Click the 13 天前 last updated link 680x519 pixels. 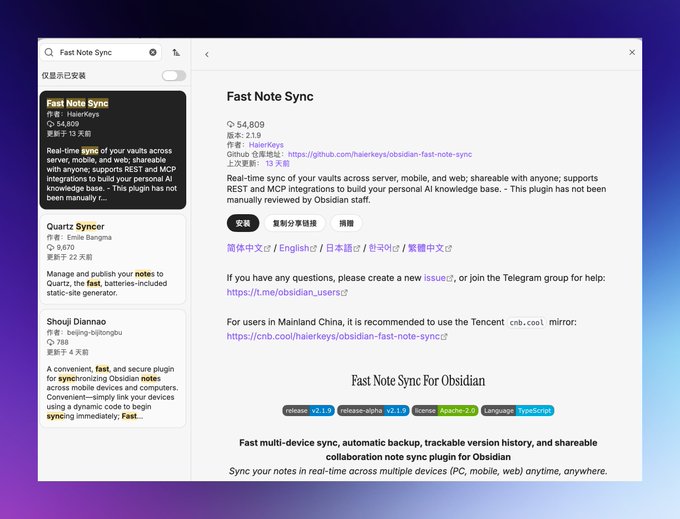coord(277,163)
